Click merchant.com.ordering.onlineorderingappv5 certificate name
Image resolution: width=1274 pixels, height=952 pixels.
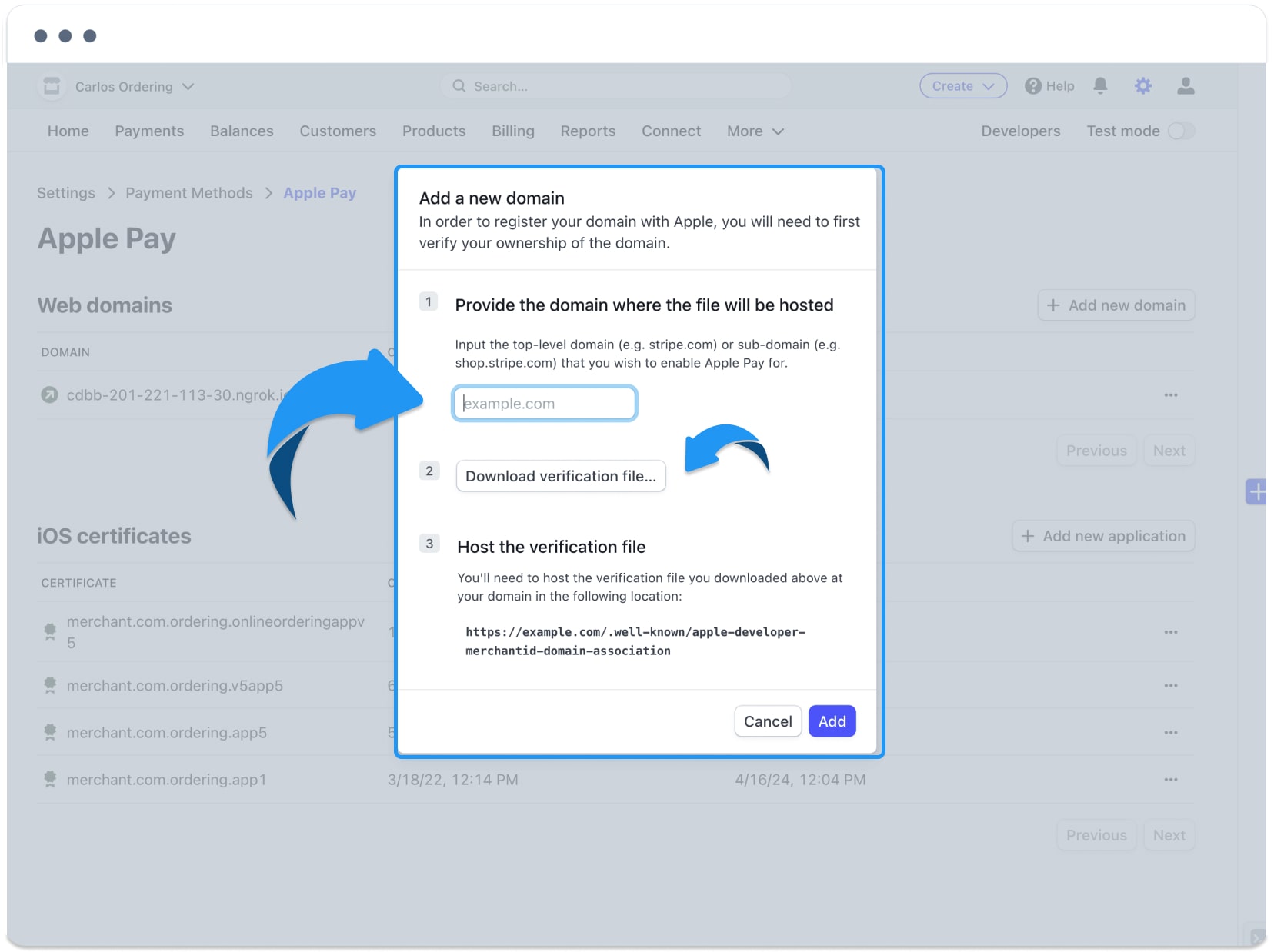(x=215, y=632)
